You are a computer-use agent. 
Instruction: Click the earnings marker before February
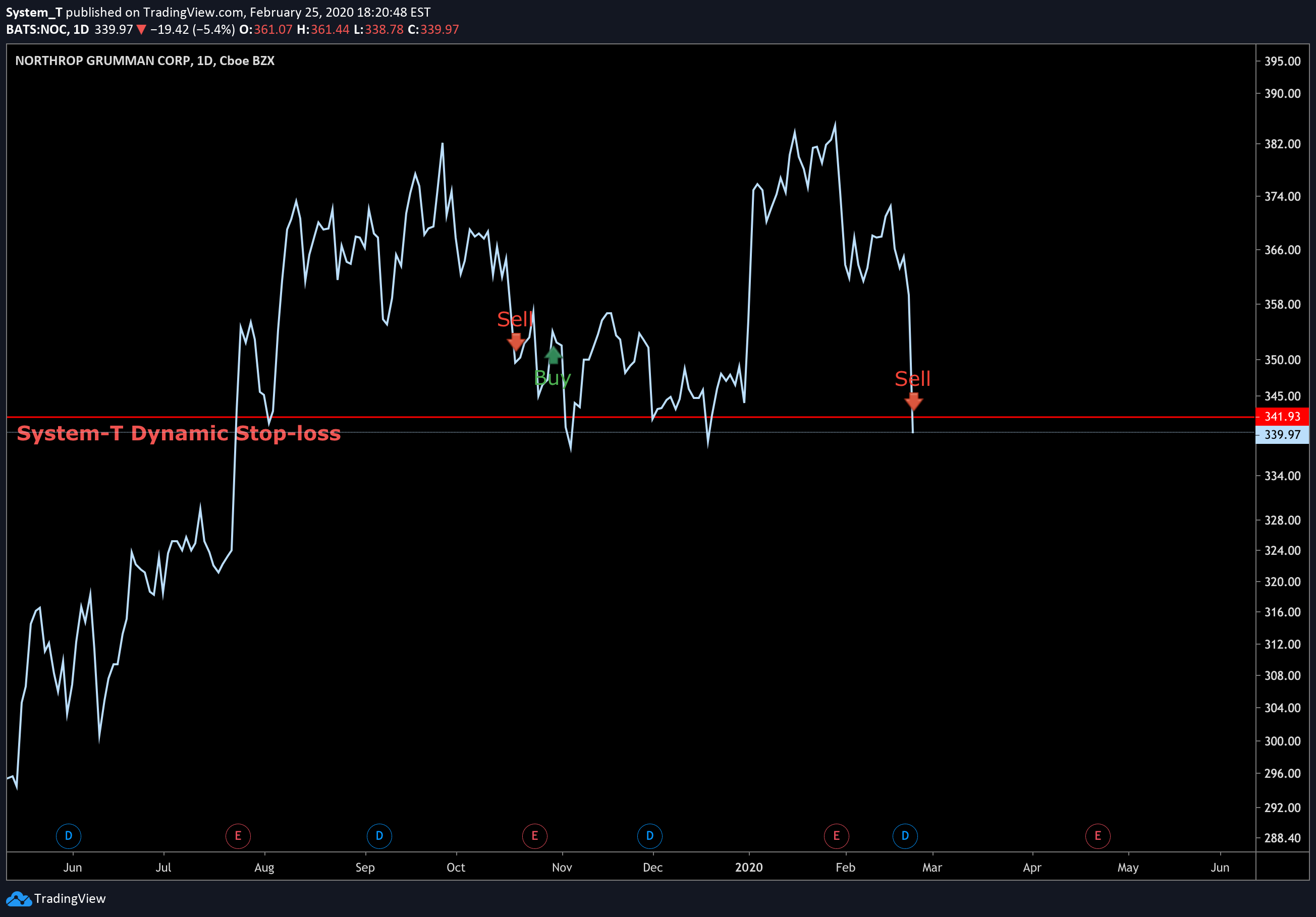pyautogui.click(x=836, y=836)
